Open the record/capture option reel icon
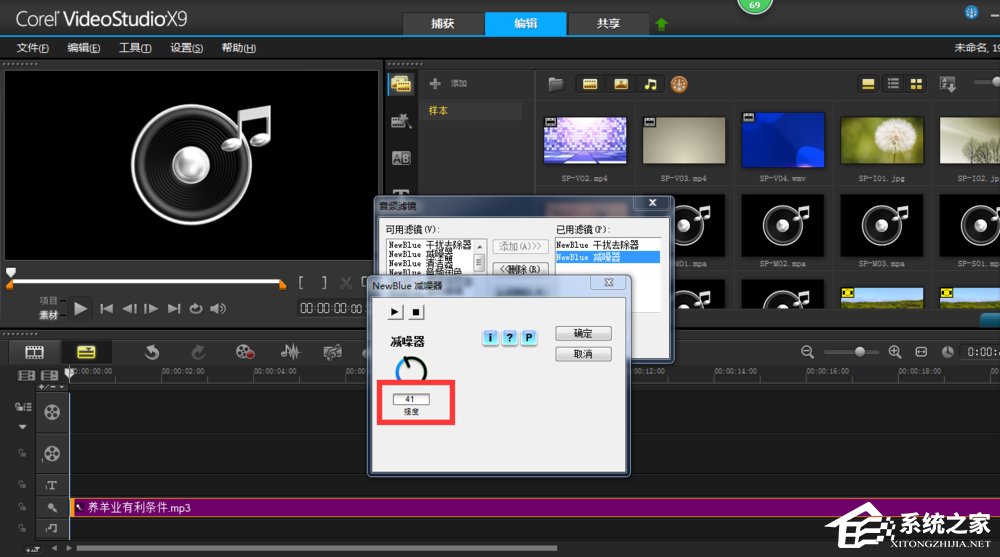This screenshot has height=557, width=1000. tap(245, 351)
